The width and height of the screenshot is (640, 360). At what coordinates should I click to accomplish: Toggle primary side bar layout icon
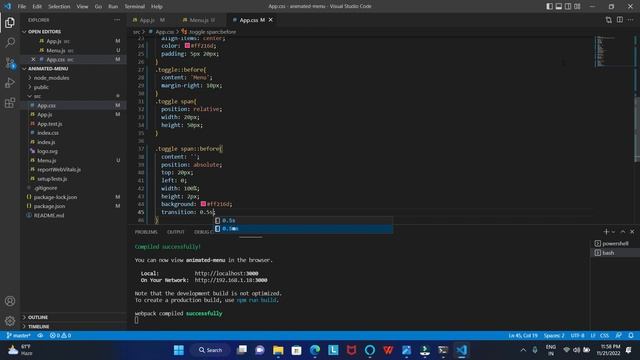click(549, 6)
